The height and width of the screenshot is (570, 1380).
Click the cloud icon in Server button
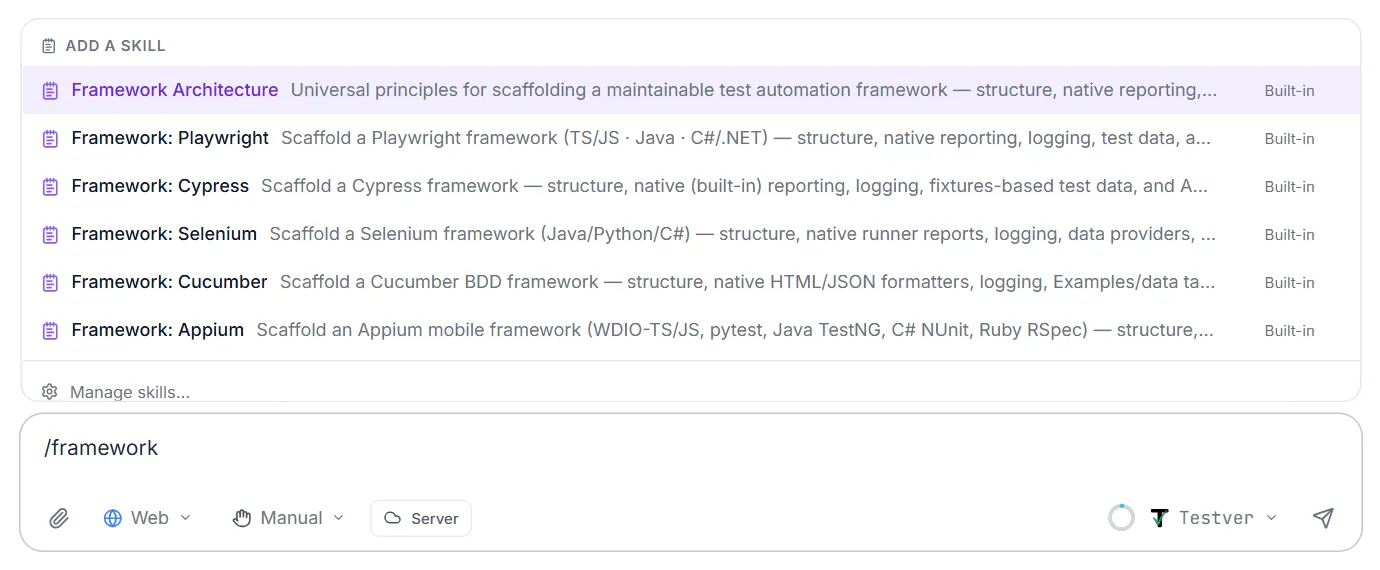(x=393, y=518)
